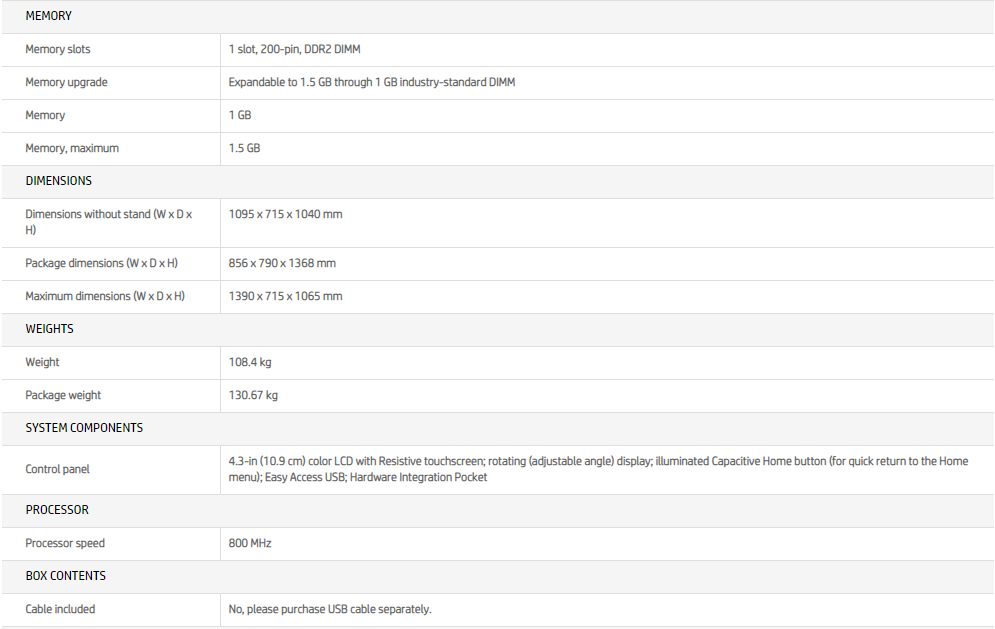This screenshot has width=995, height=629.
Task: Select the "No, please purchase USB cable separately" text
Action: click(330, 609)
